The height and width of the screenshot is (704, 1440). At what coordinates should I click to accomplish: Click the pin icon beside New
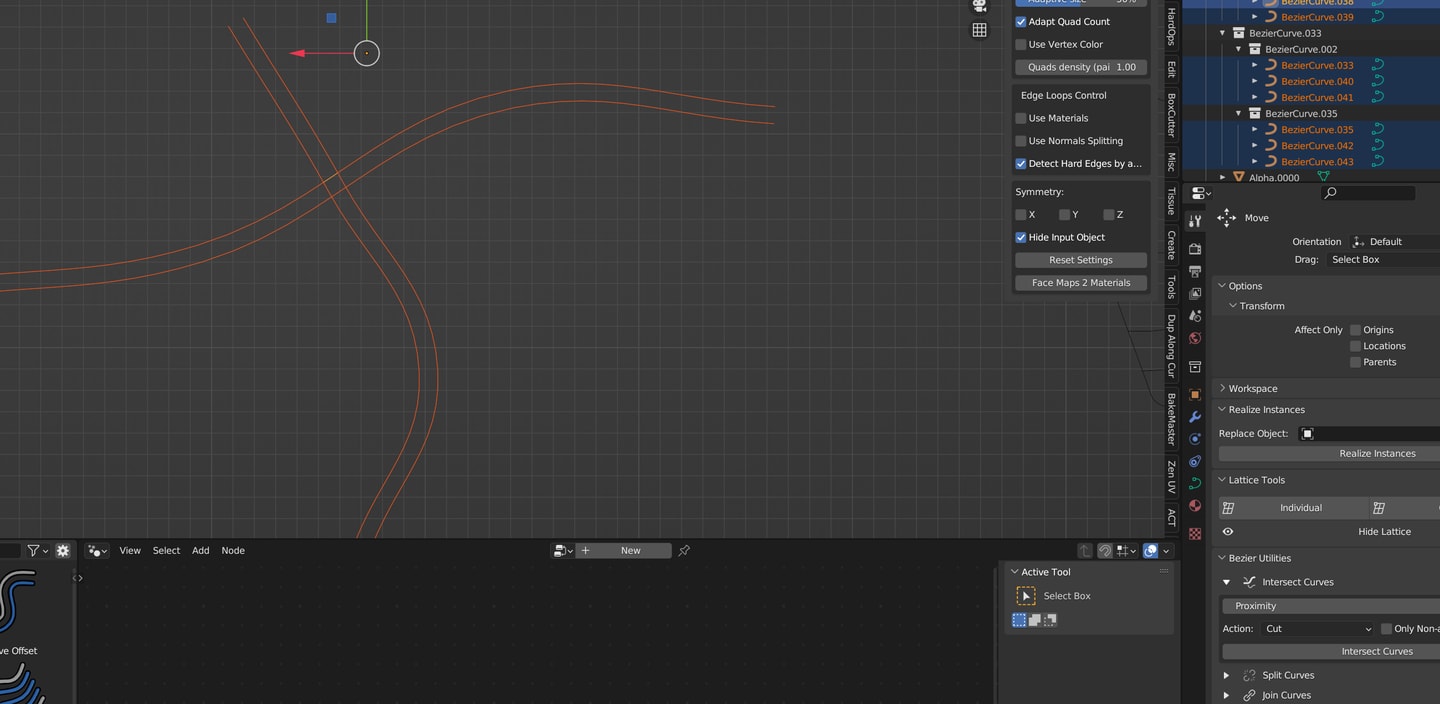(684, 551)
